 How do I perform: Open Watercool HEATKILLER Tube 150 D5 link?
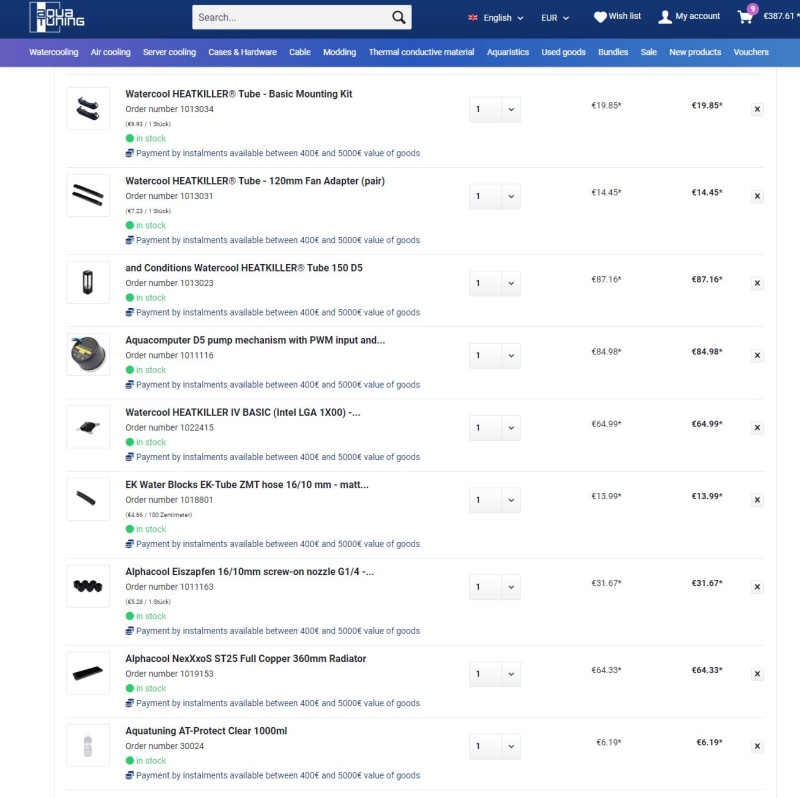coord(244,268)
